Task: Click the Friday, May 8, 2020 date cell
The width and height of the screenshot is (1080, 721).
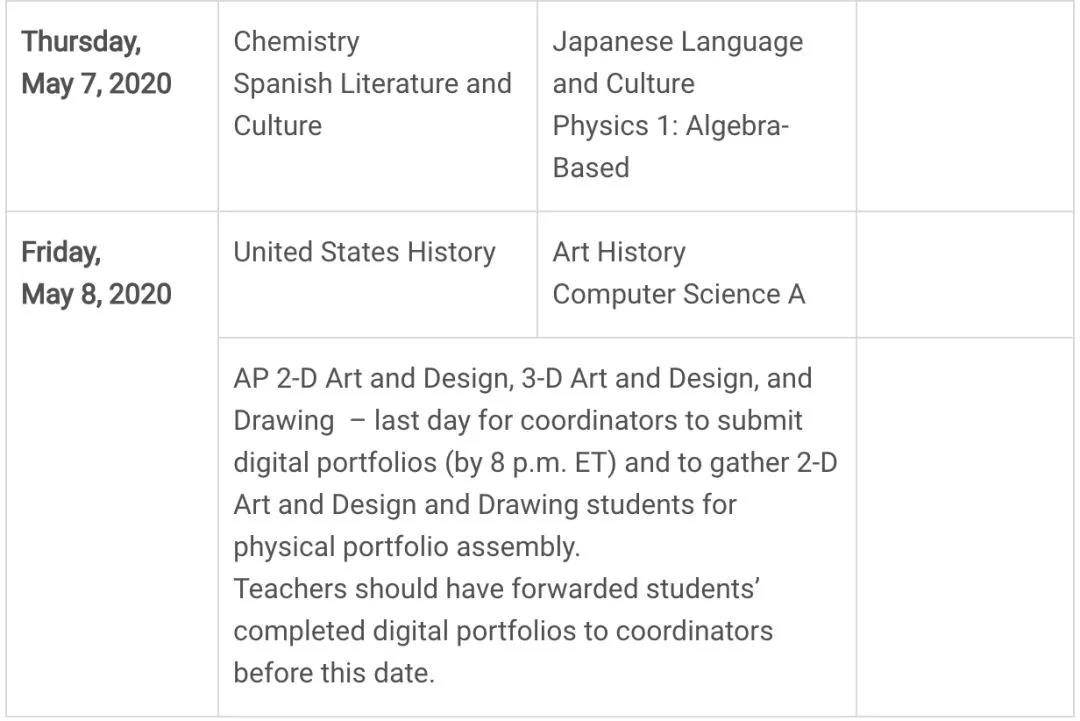Action: [112, 463]
